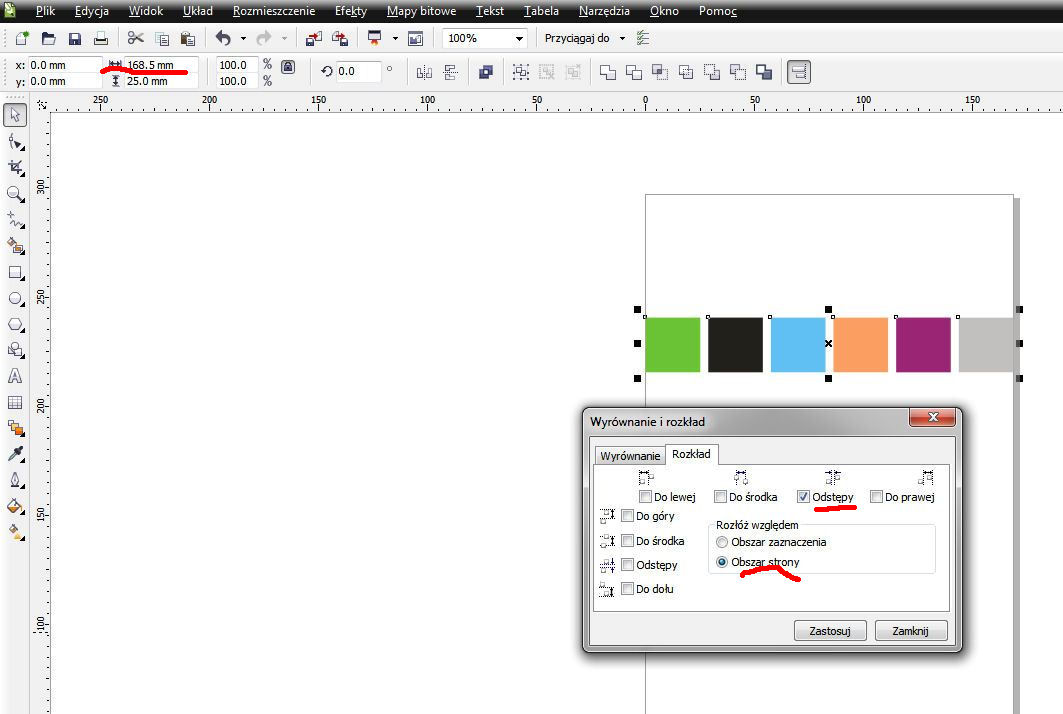Open the Efekty menu

[351, 12]
